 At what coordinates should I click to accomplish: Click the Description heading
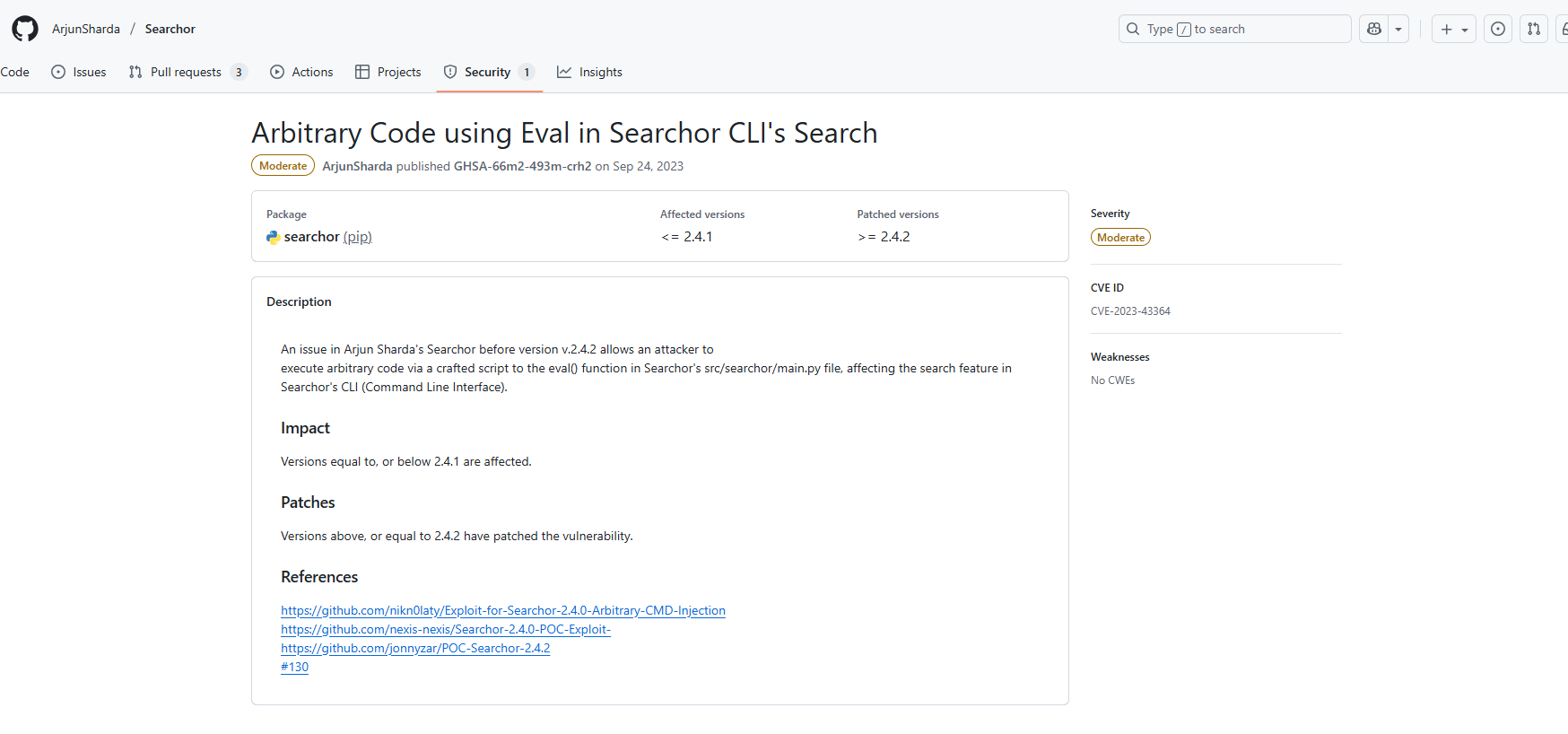tap(299, 301)
